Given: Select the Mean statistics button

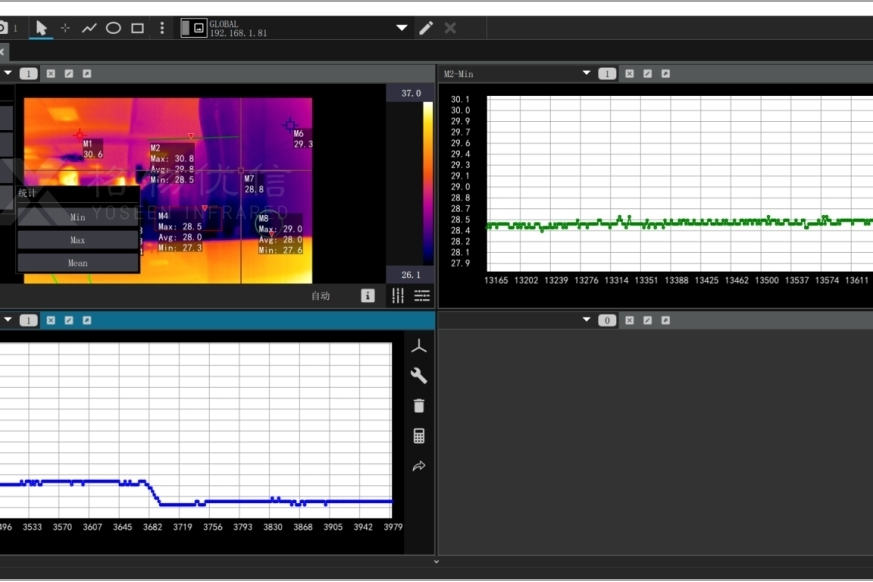Looking at the screenshot, I should [x=78, y=263].
